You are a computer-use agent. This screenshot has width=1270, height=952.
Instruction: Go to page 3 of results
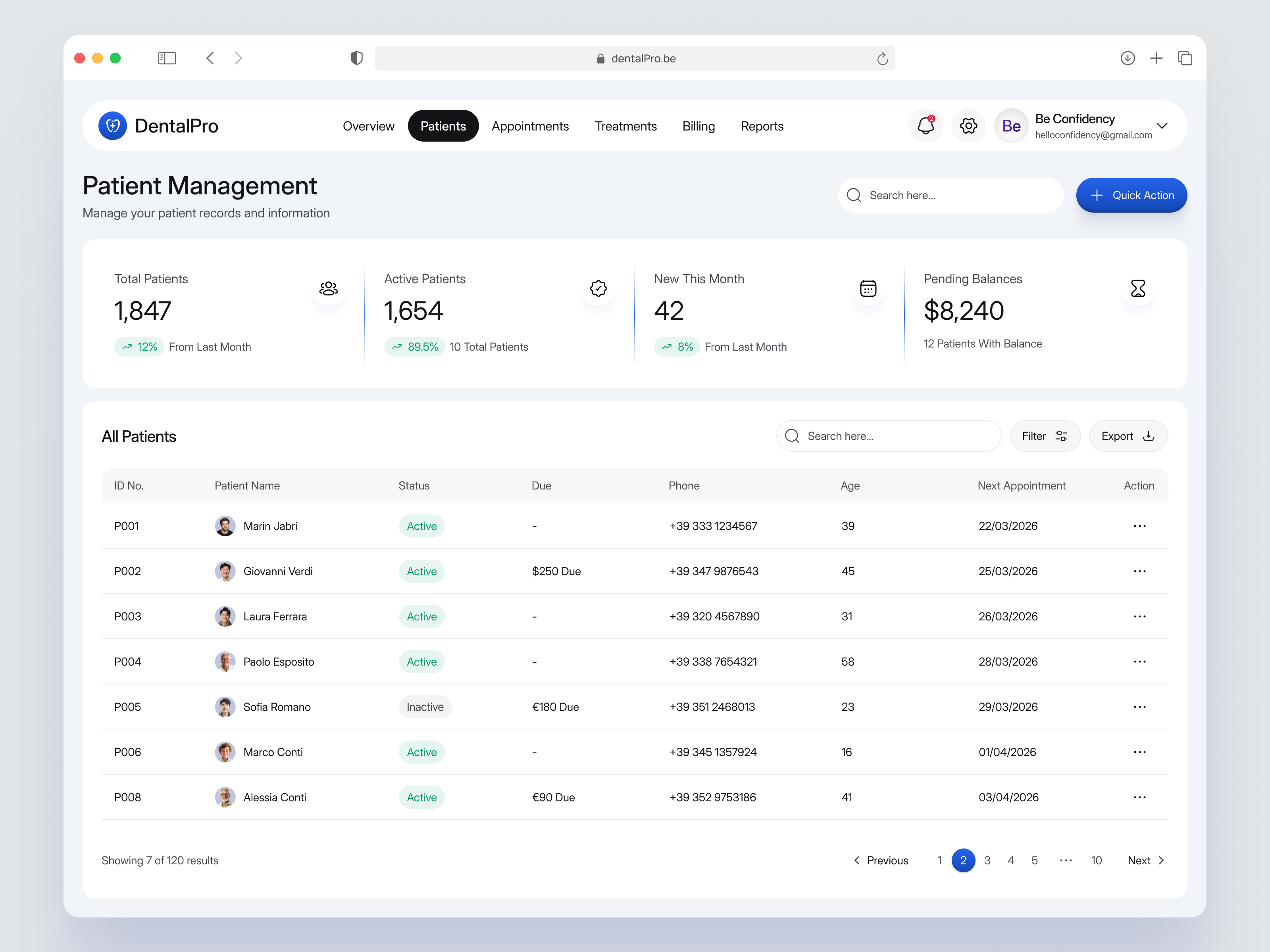coord(987,861)
